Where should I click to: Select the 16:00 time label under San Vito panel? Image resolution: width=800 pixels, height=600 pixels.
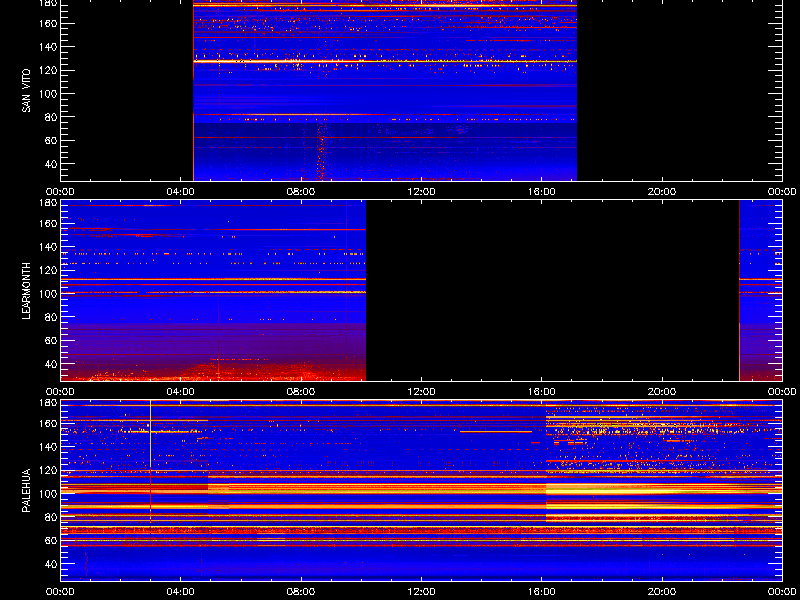point(542,192)
